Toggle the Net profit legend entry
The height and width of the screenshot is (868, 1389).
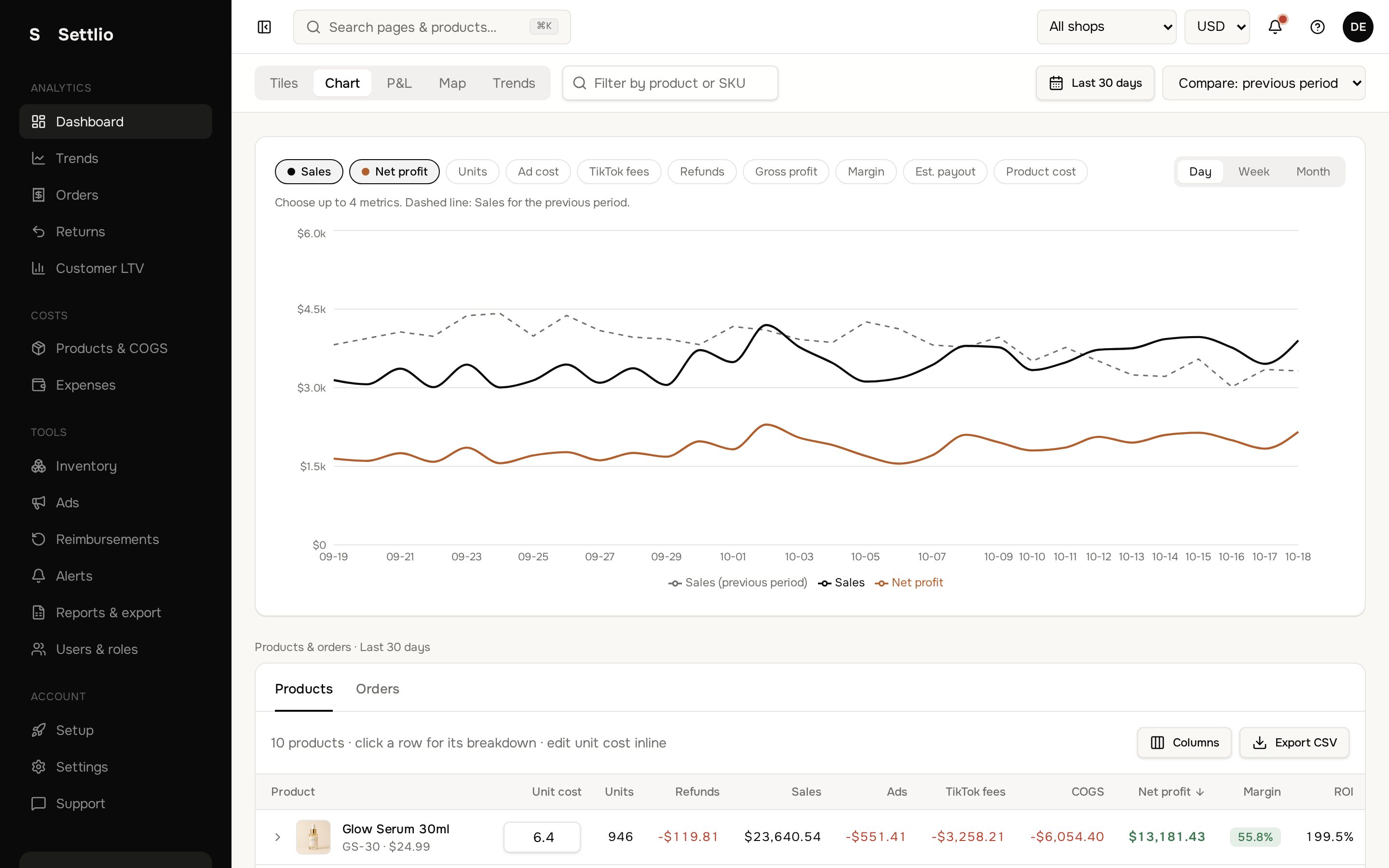(x=909, y=583)
